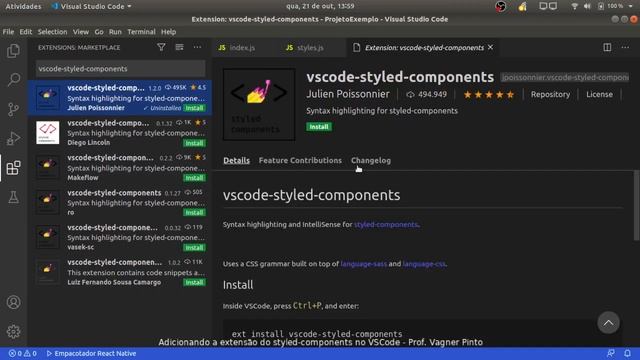The width and height of the screenshot is (640, 360).
Task: Open the File menu
Action: click(x=8, y=32)
